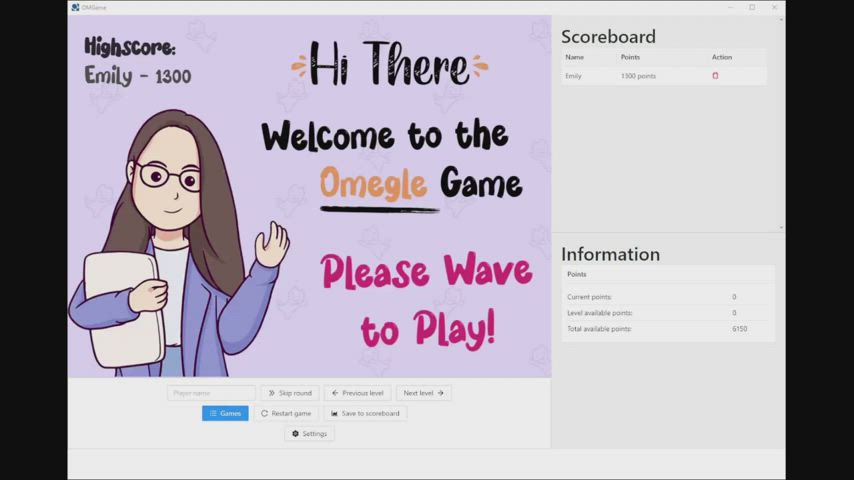Click the Points column header in Scoreboard

630,57
